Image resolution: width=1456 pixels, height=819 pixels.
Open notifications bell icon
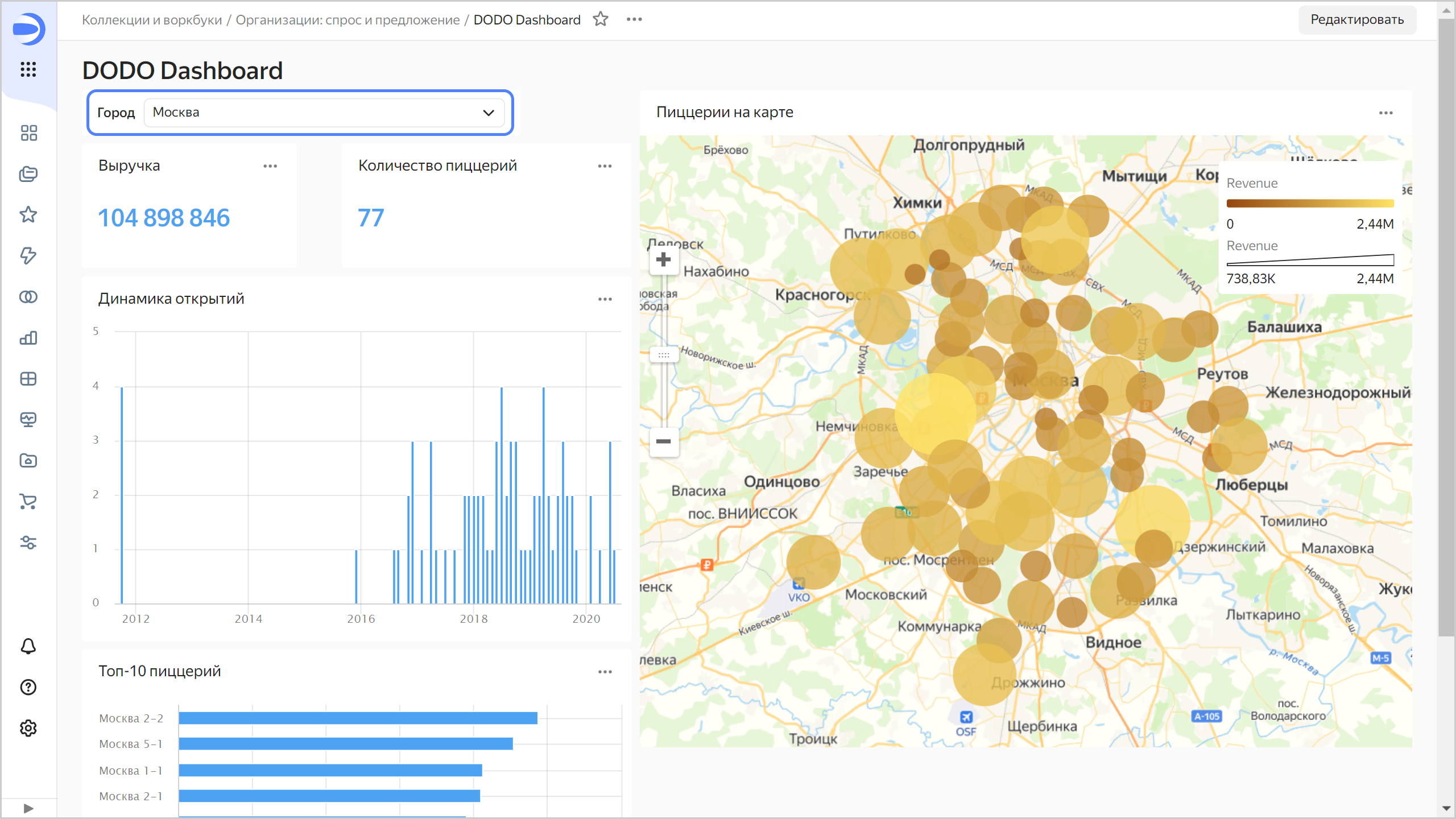click(28, 646)
